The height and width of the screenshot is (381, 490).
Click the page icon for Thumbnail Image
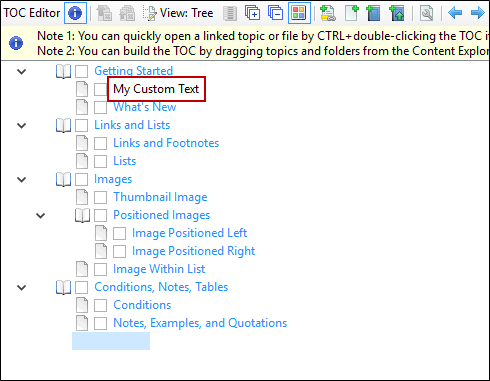click(x=82, y=197)
